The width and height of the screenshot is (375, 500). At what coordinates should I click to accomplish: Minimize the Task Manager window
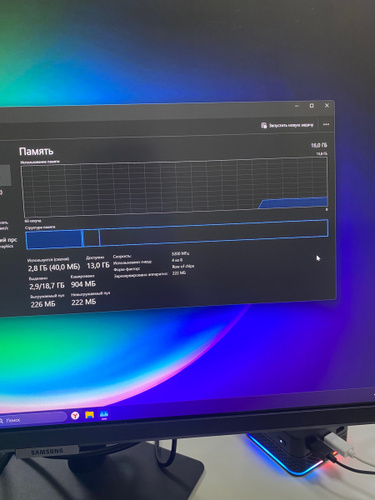[297, 106]
